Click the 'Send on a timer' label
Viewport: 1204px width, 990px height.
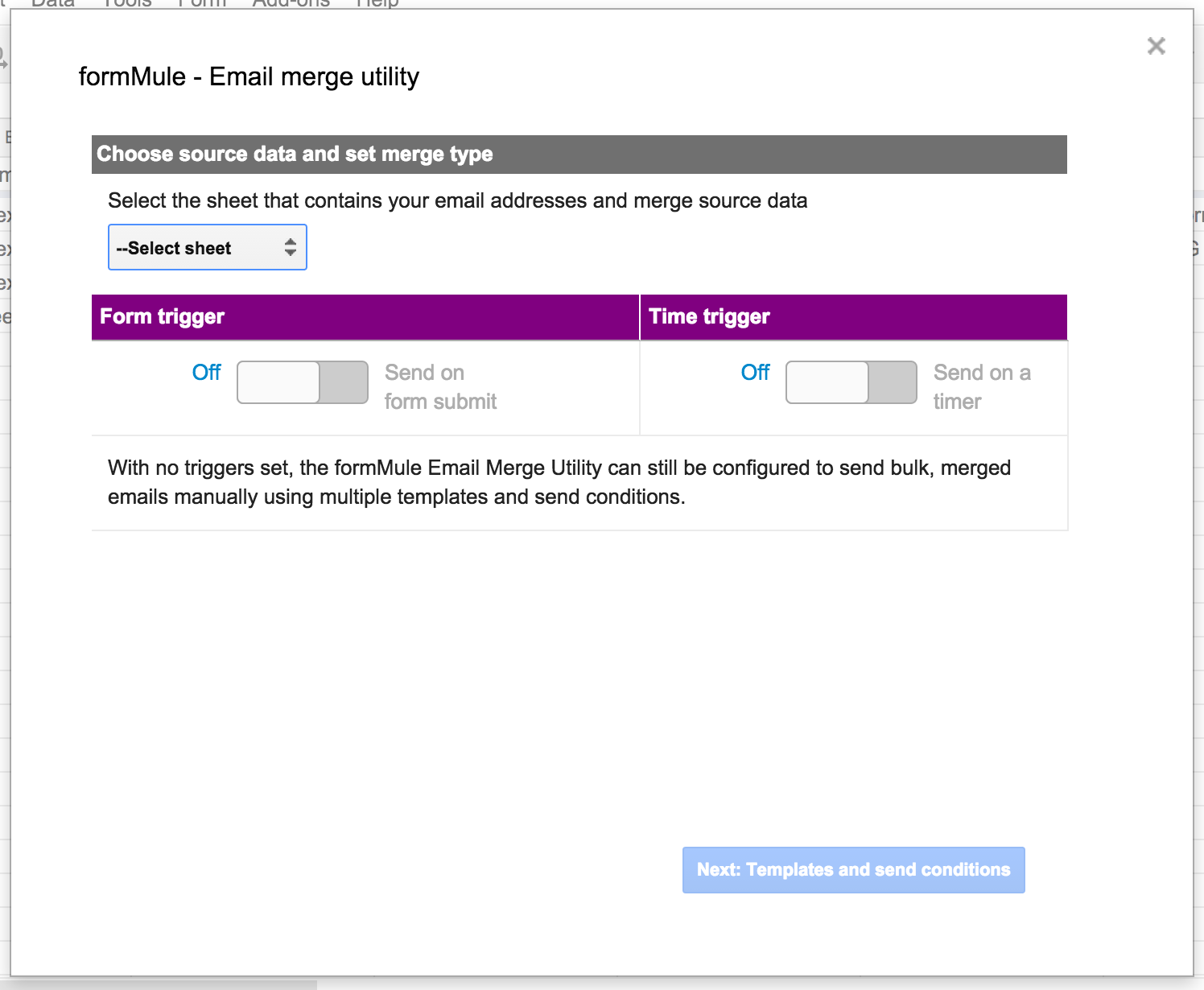coord(982,387)
